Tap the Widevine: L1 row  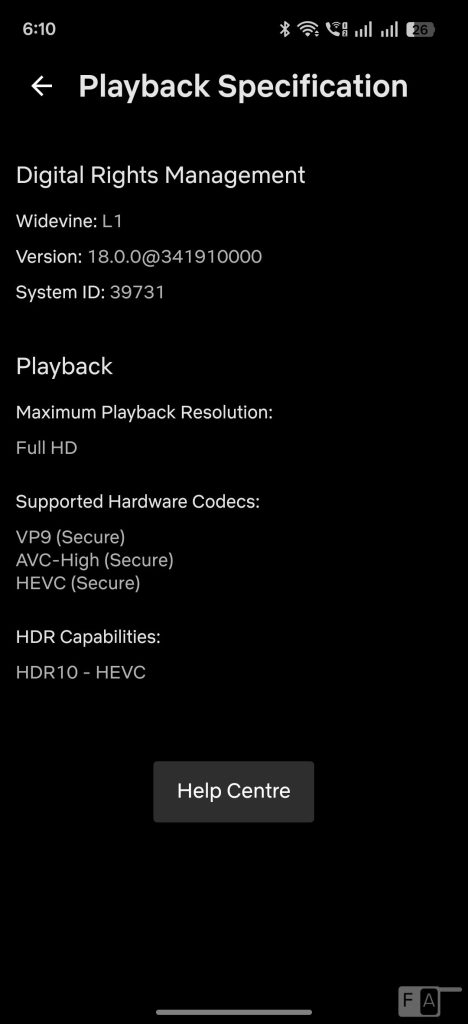click(x=69, y=221)
